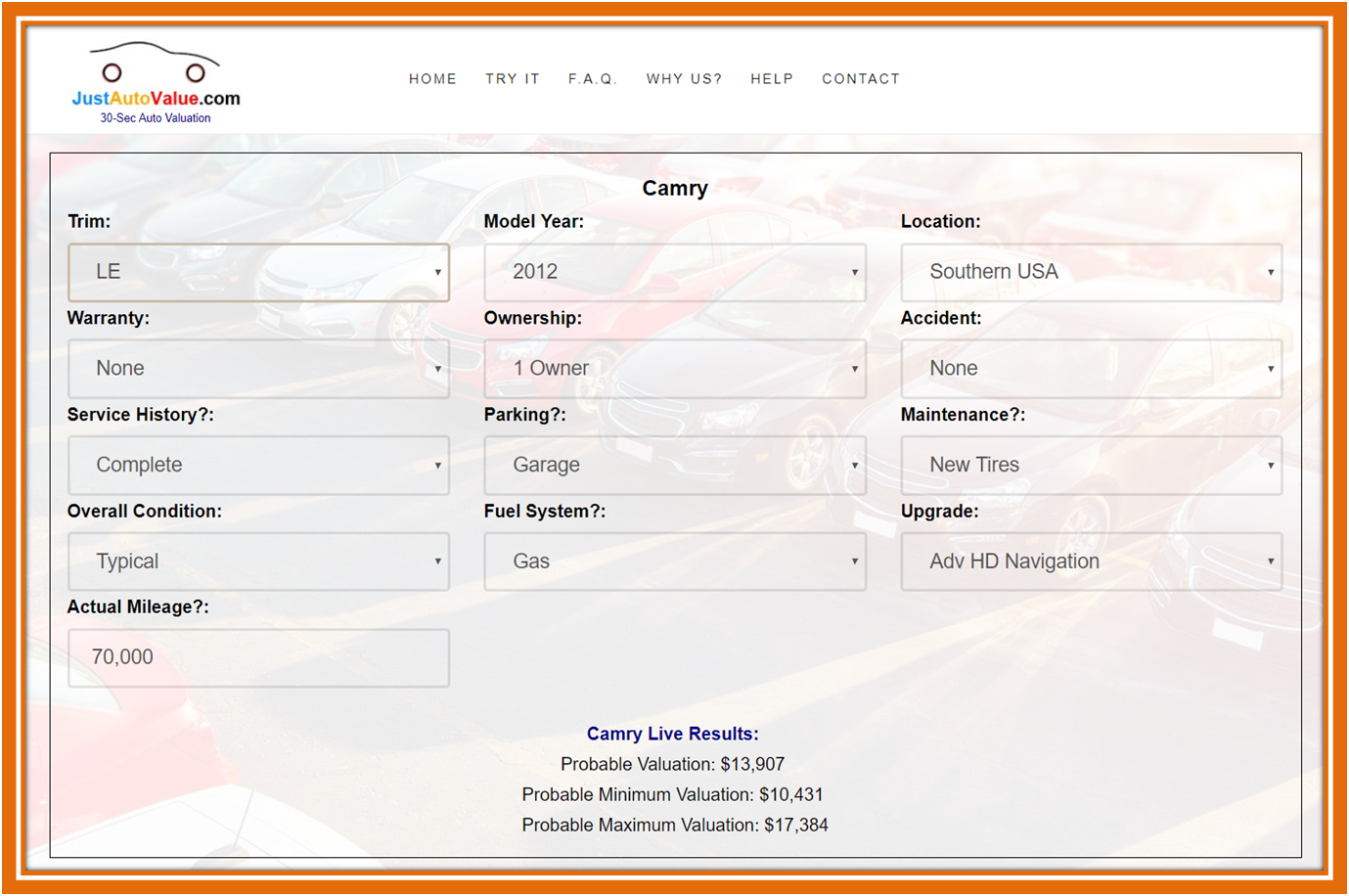Click the CONTACT navigation item

coord(861,78)
